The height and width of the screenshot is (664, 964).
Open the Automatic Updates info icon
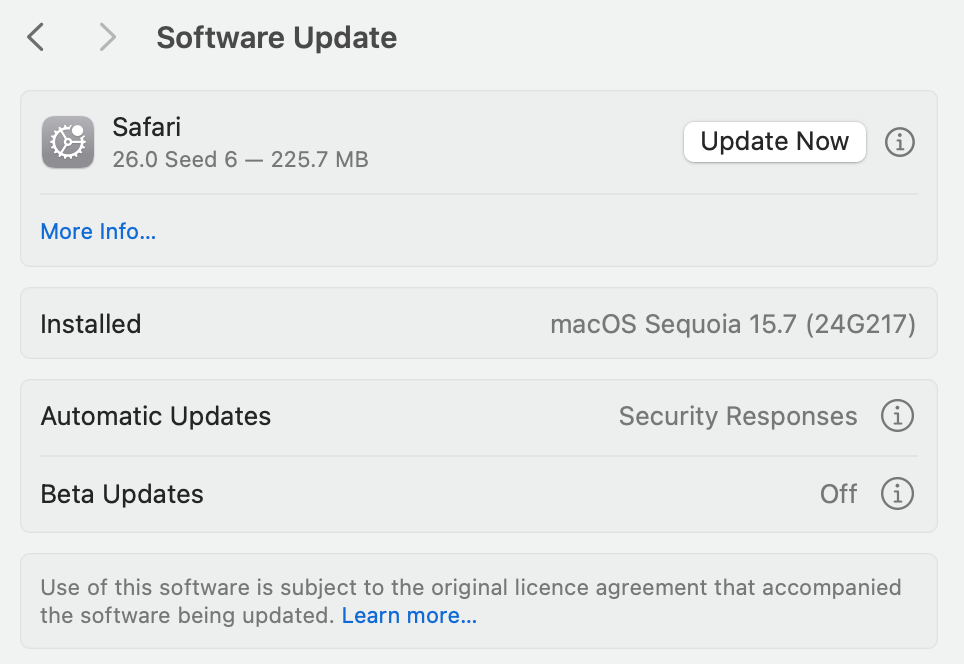pyautogui.click(x=897, y=416)
